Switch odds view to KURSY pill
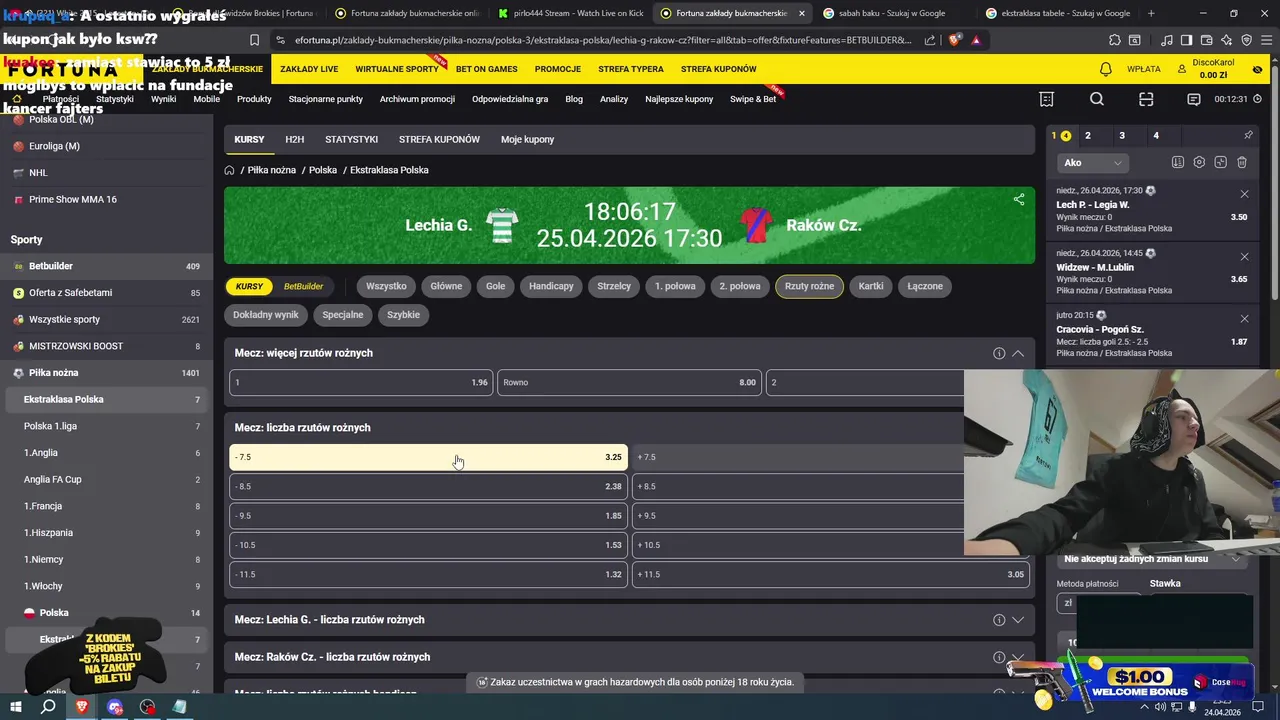Screen dimensions: 1280x720 tap(249, 286)
